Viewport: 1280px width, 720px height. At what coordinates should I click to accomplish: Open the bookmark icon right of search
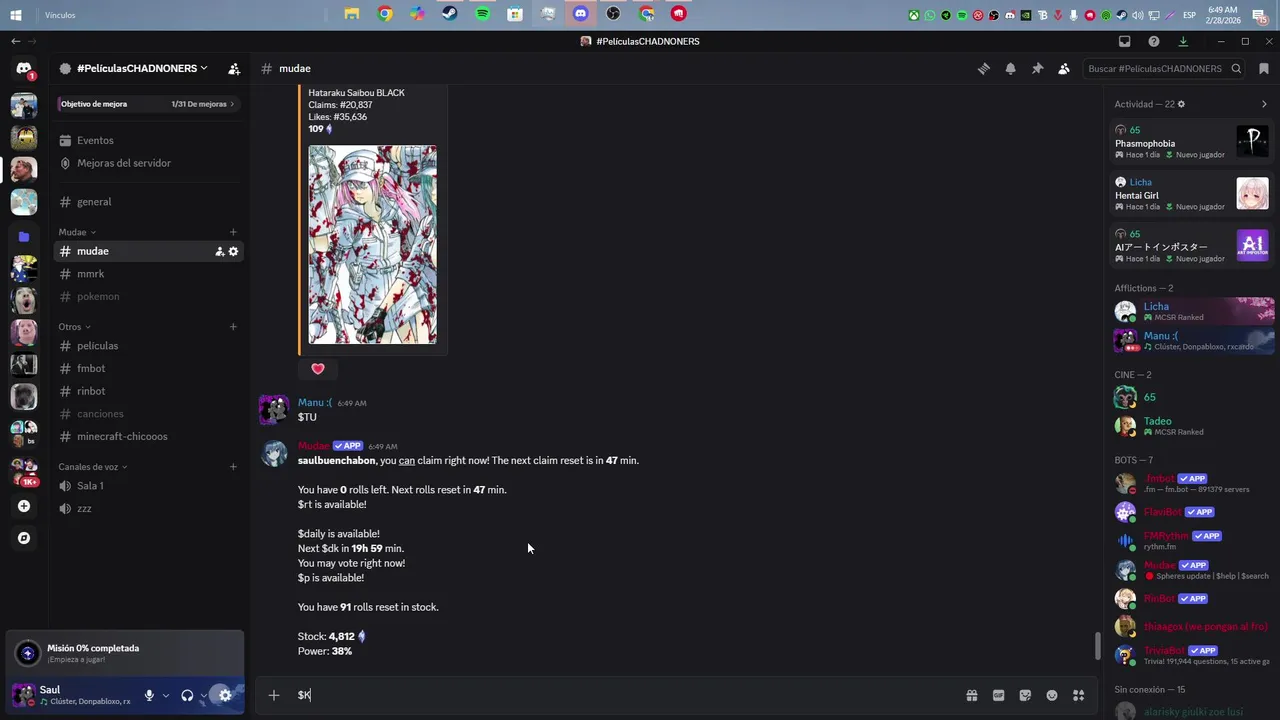[x=1264, y=69]
